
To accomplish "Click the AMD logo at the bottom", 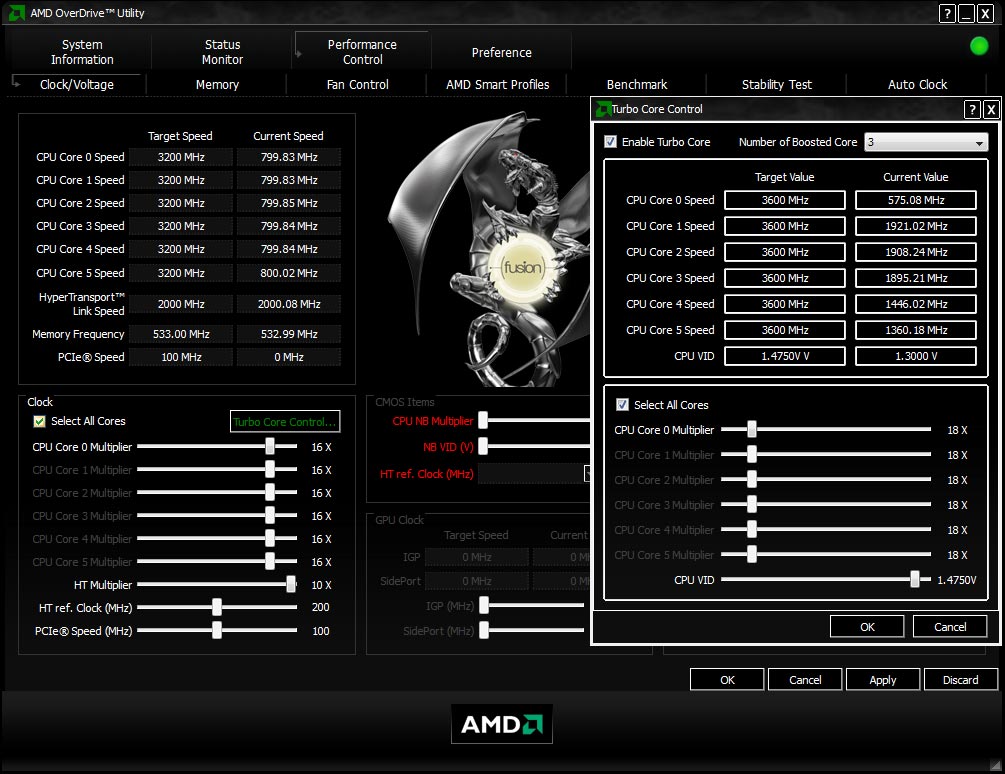I will coord(502,725).
